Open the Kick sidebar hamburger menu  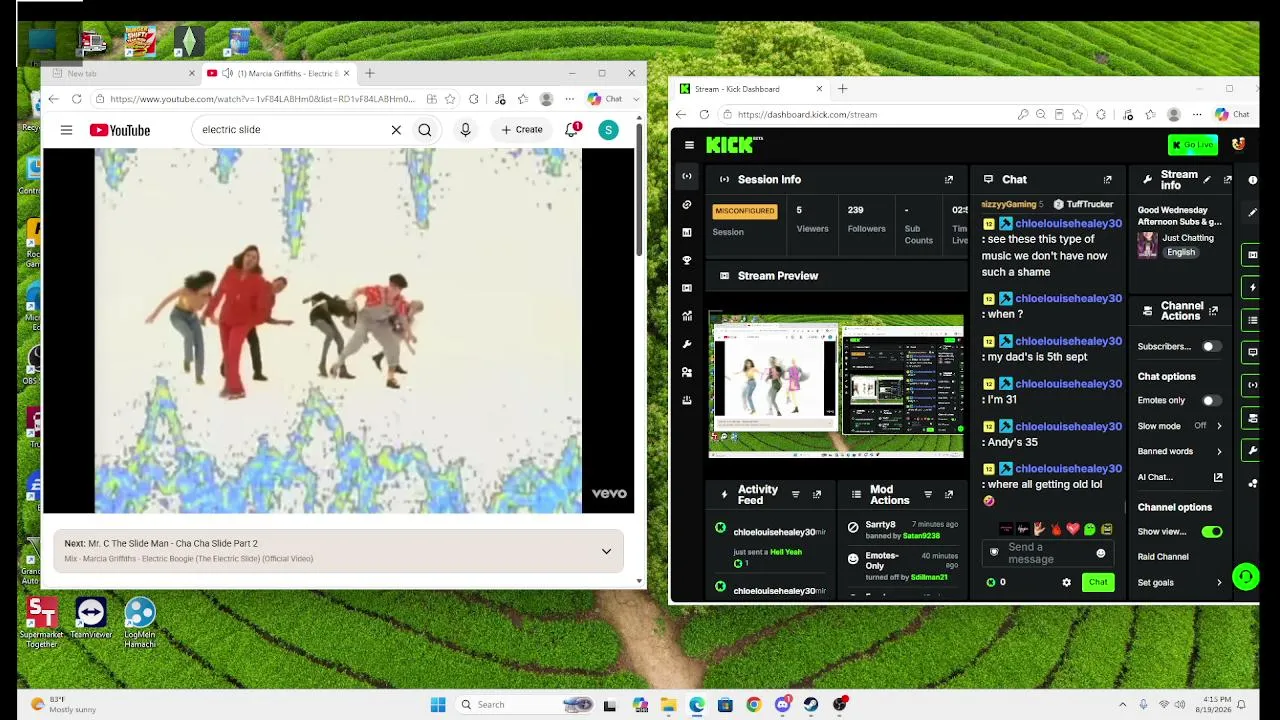click(x=689, y=145)
